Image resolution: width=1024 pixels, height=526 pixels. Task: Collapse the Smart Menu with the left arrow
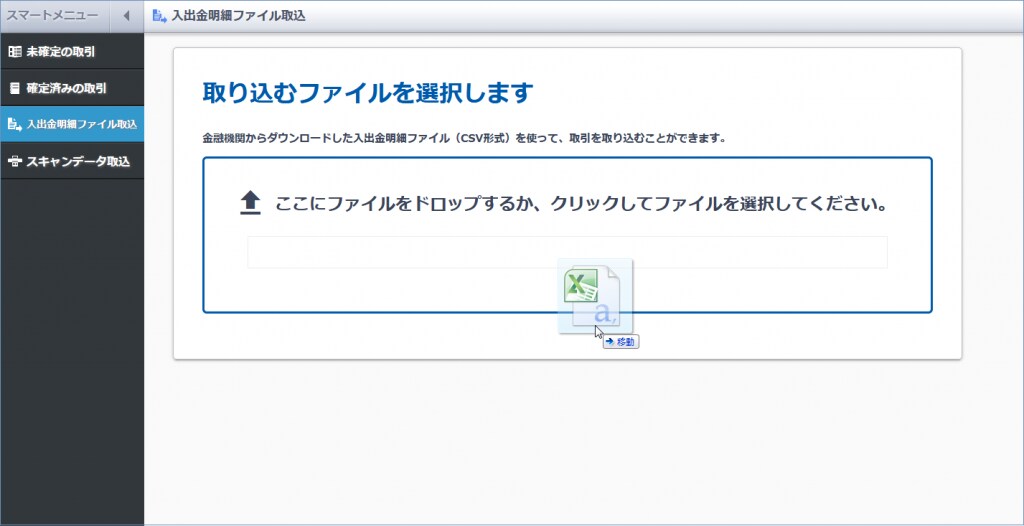tap(127, 16)
